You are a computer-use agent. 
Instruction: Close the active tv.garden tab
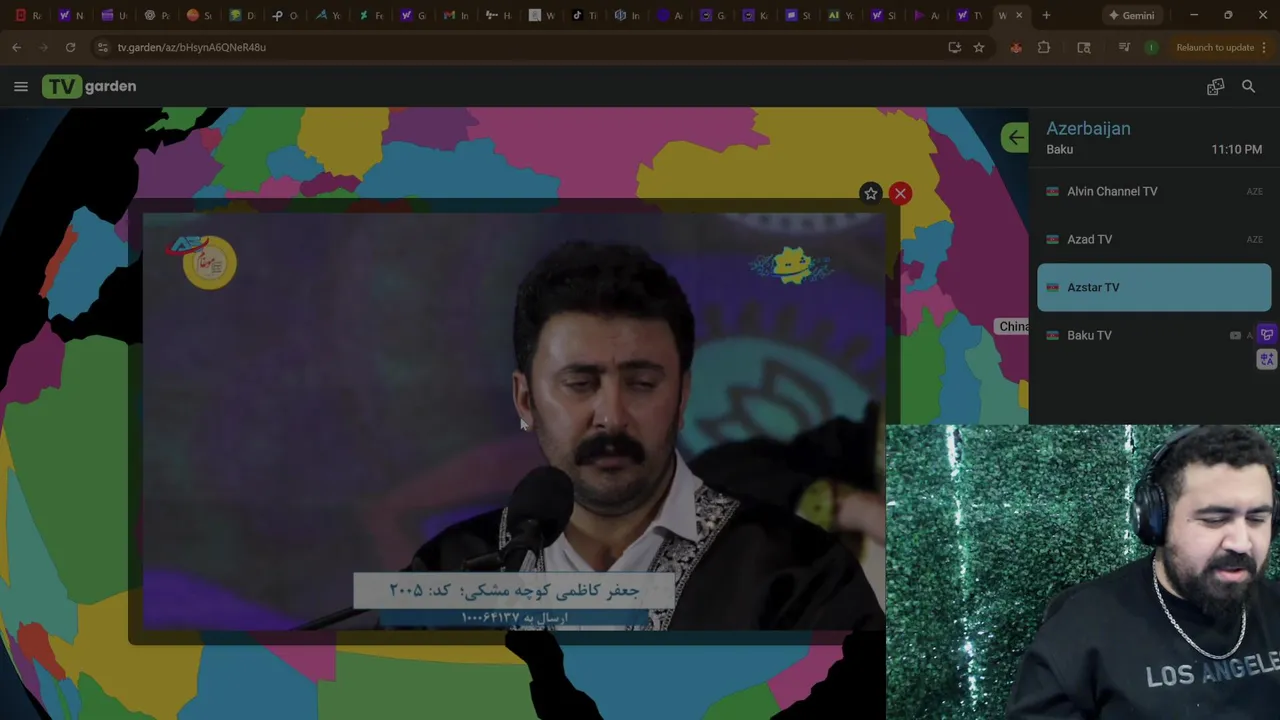tap(1019, 15)
